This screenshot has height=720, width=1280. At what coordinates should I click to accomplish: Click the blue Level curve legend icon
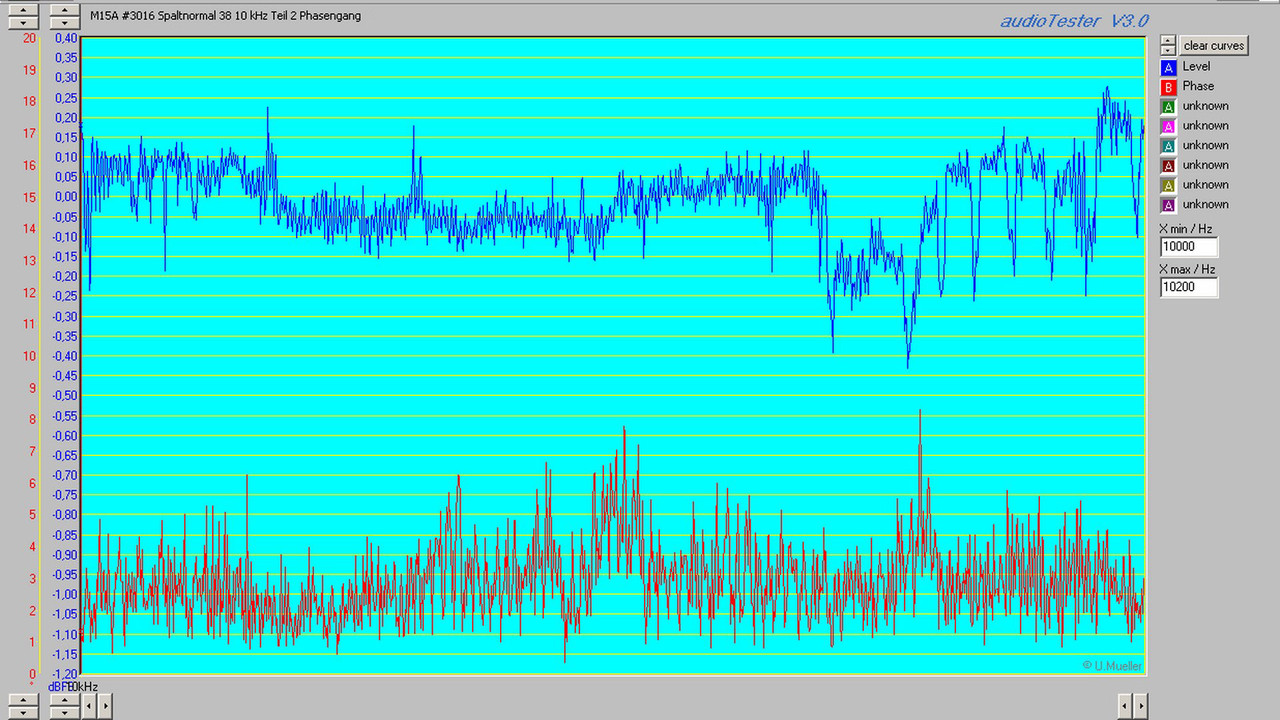click(x=1167, y=66)
